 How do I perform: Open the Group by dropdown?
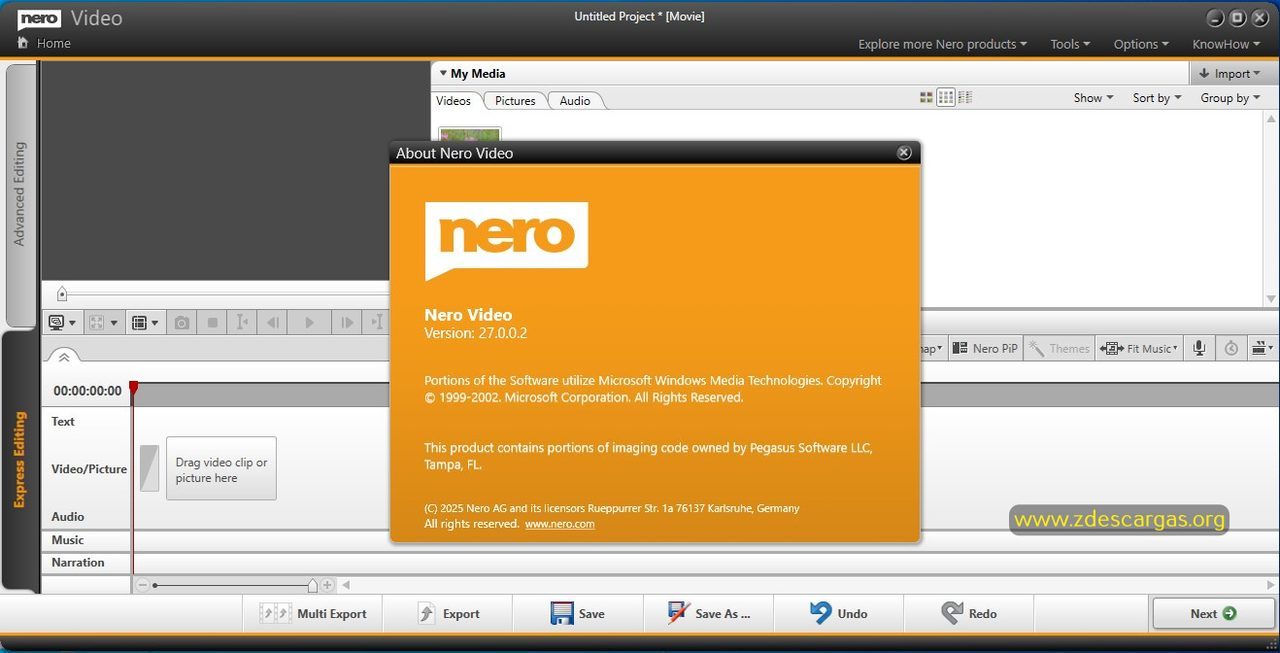[x=1230, y=98]
